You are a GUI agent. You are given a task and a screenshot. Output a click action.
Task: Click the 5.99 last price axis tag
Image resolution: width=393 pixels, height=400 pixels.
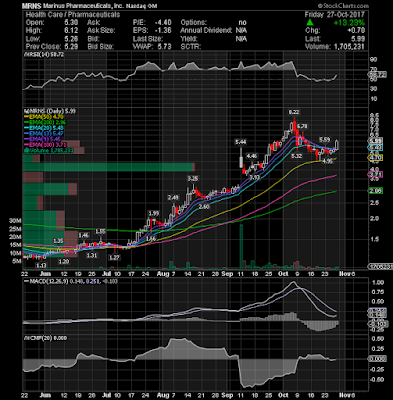[376, 141]
